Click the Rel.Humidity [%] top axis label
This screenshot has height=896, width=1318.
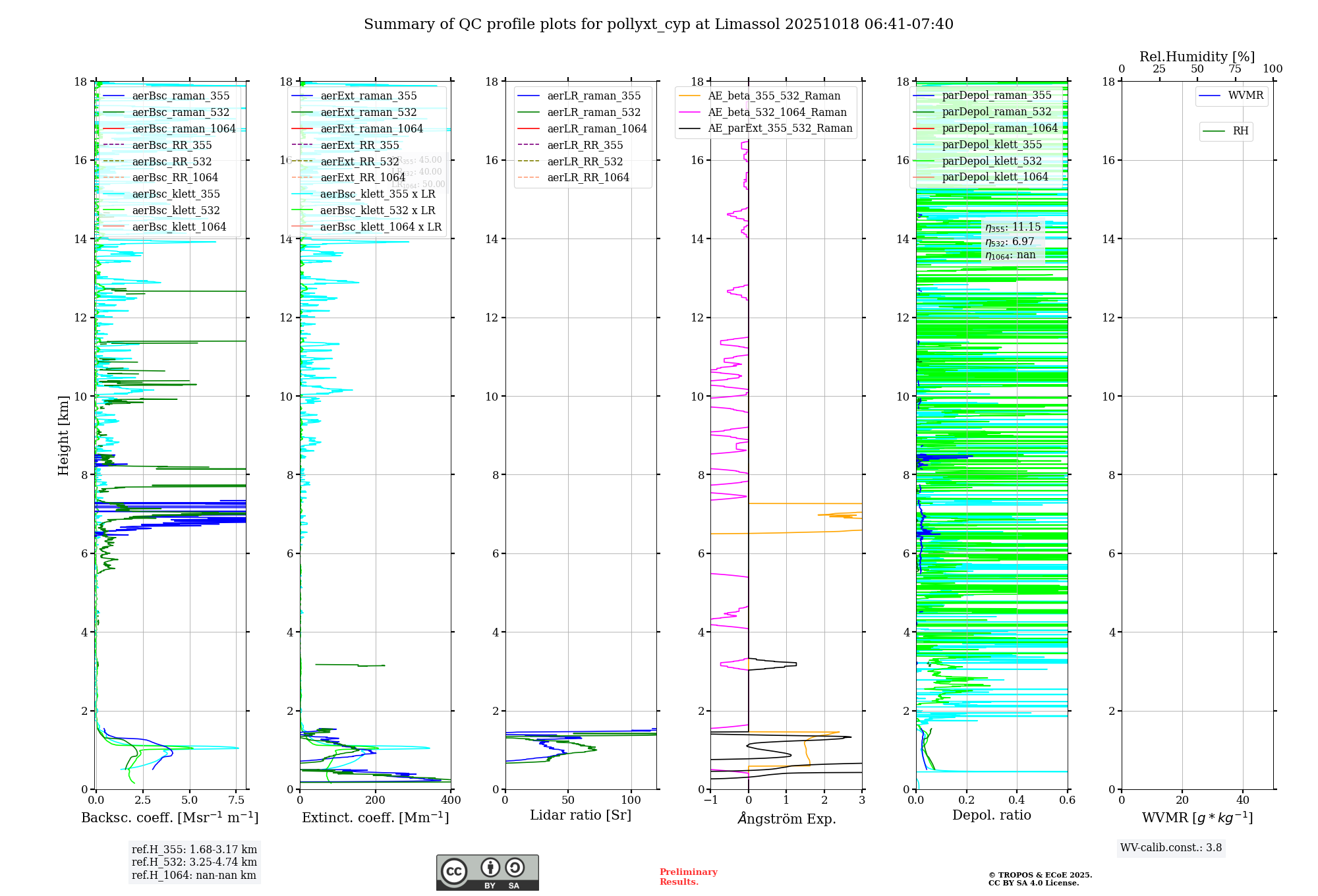pyautogui.click(x=1197, y=57)
